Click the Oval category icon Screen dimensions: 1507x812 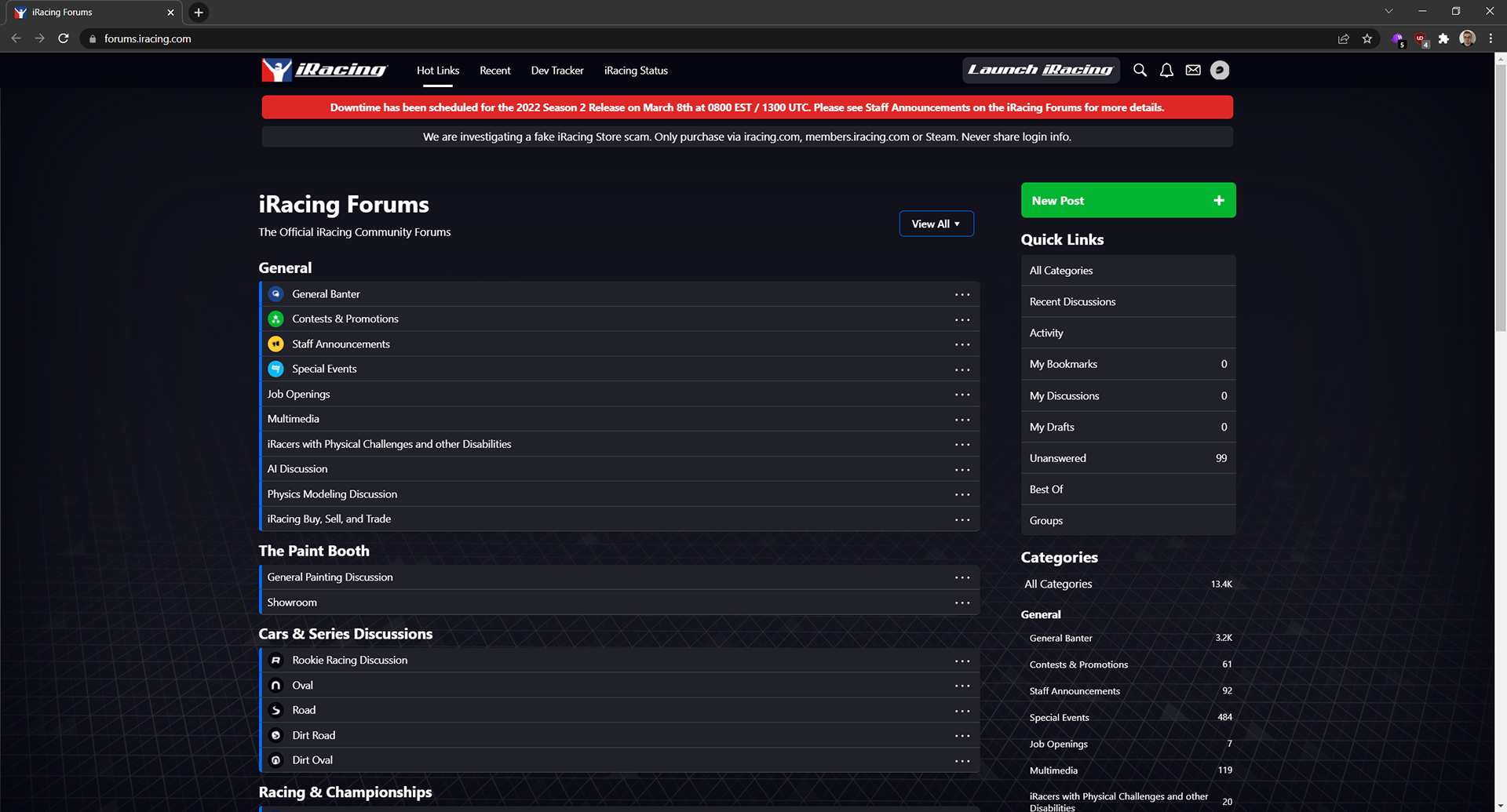275,686
